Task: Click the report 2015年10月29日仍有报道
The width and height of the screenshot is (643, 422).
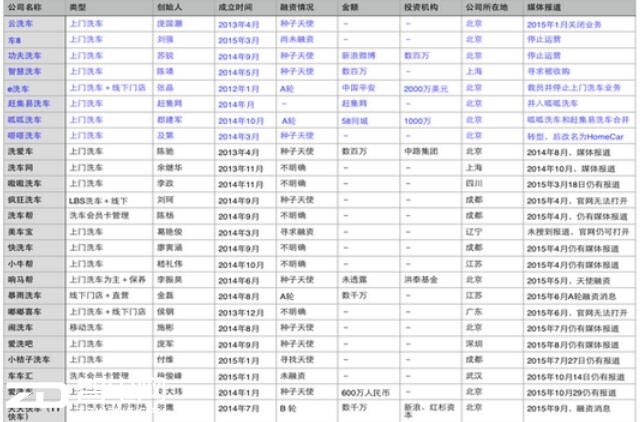Action: pyautogui.click(x=571, y=392)
